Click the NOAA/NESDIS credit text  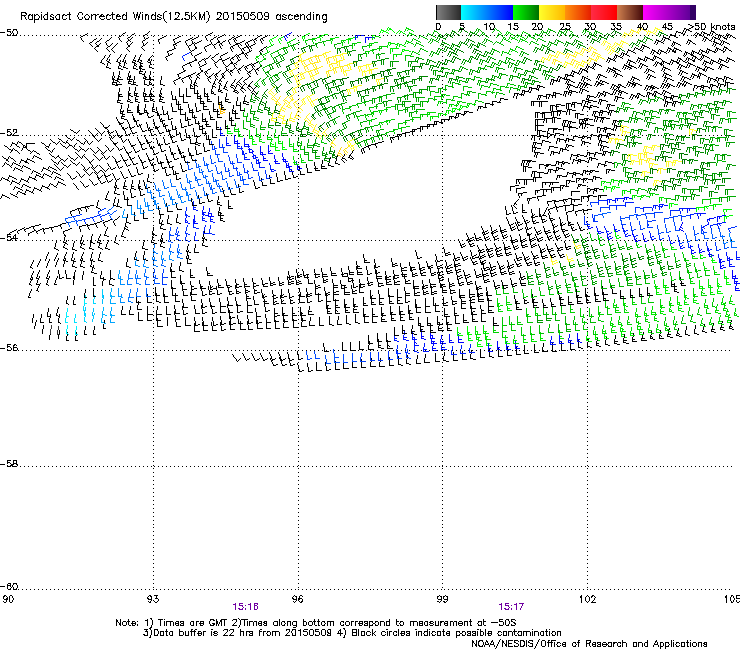589,644
